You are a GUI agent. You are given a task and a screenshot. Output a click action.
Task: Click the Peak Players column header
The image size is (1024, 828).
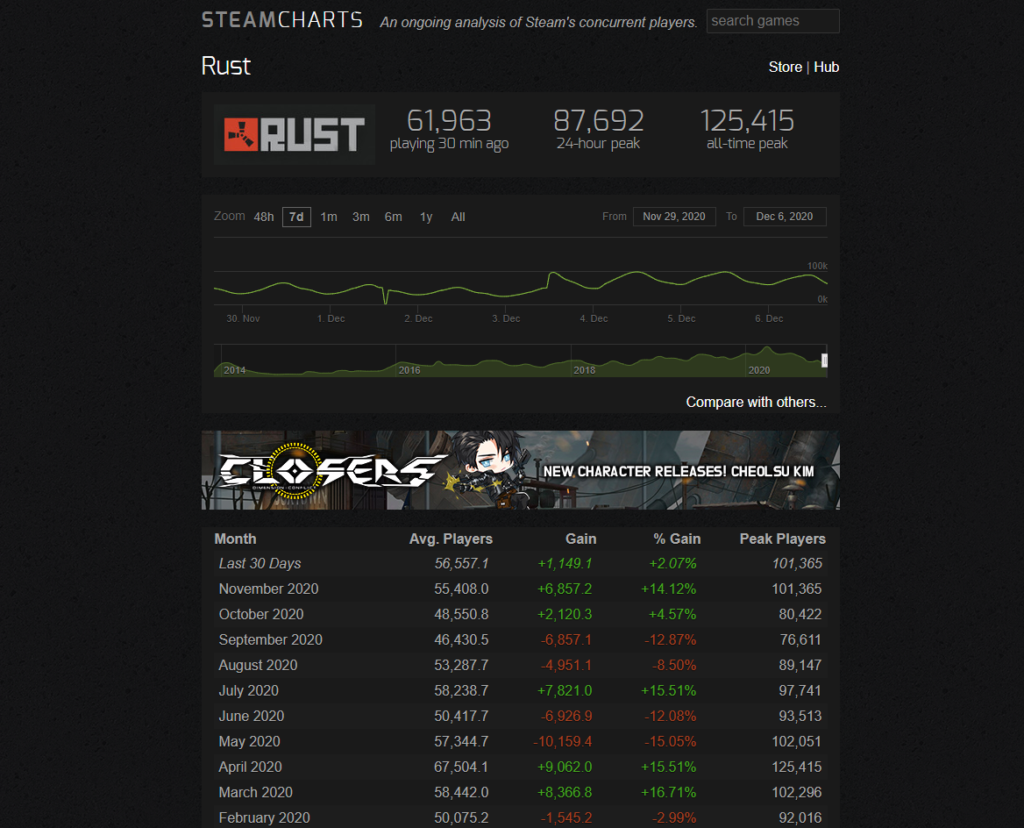(782, 539)
